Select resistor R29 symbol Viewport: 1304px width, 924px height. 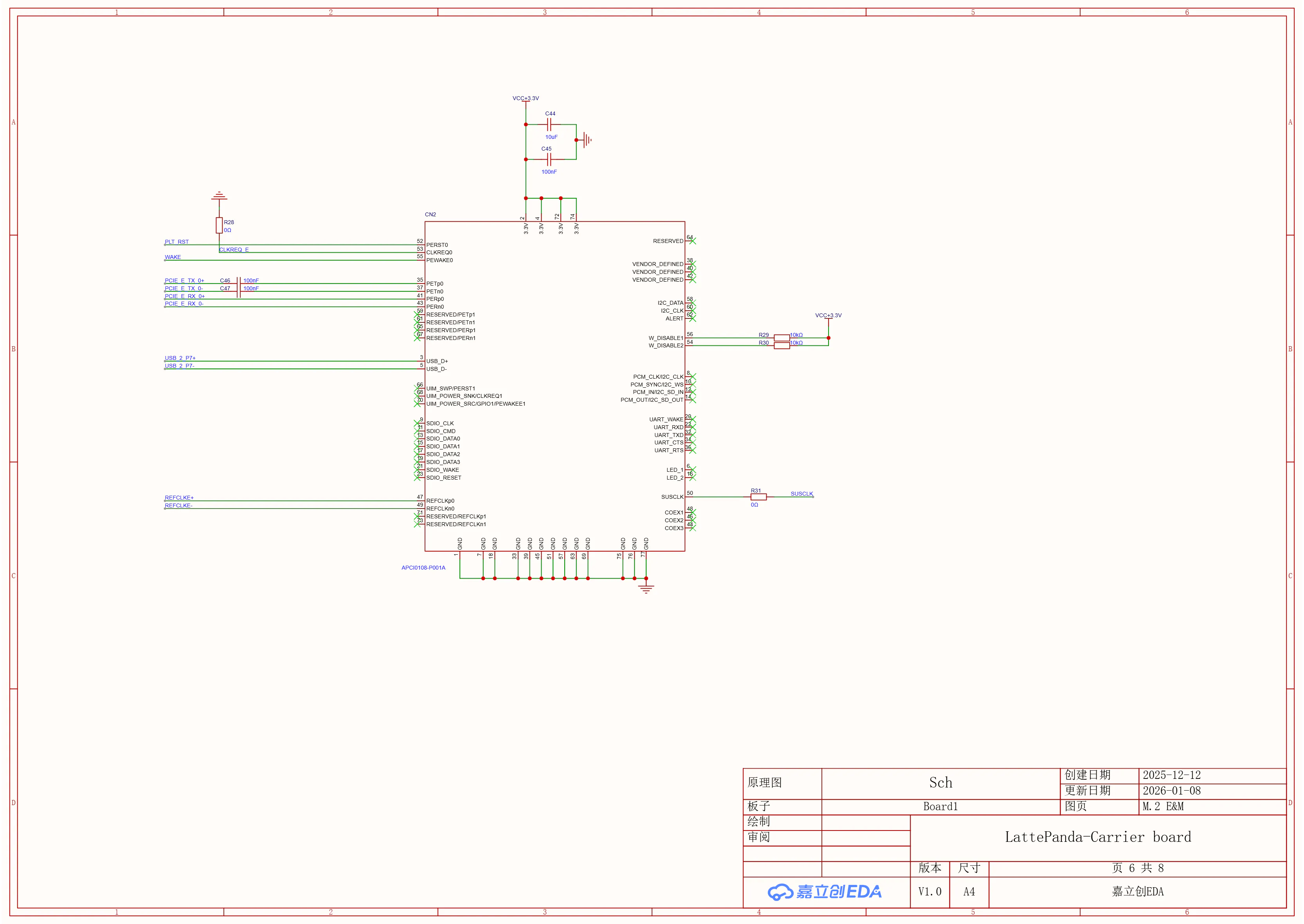point(782,338)
